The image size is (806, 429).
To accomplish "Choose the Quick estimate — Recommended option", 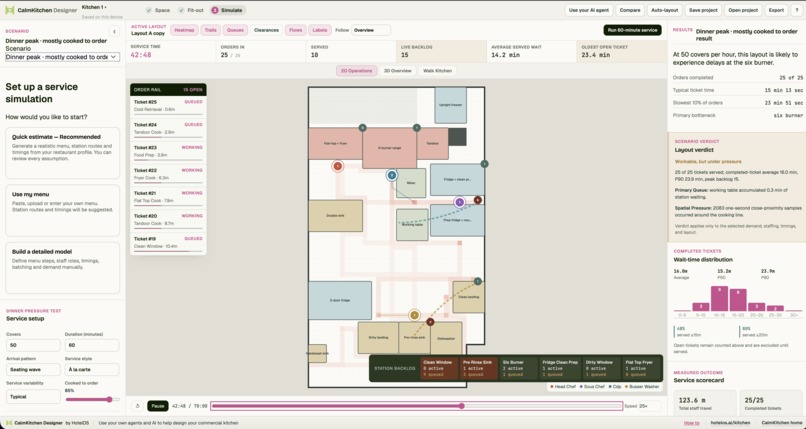I will 63,153.
